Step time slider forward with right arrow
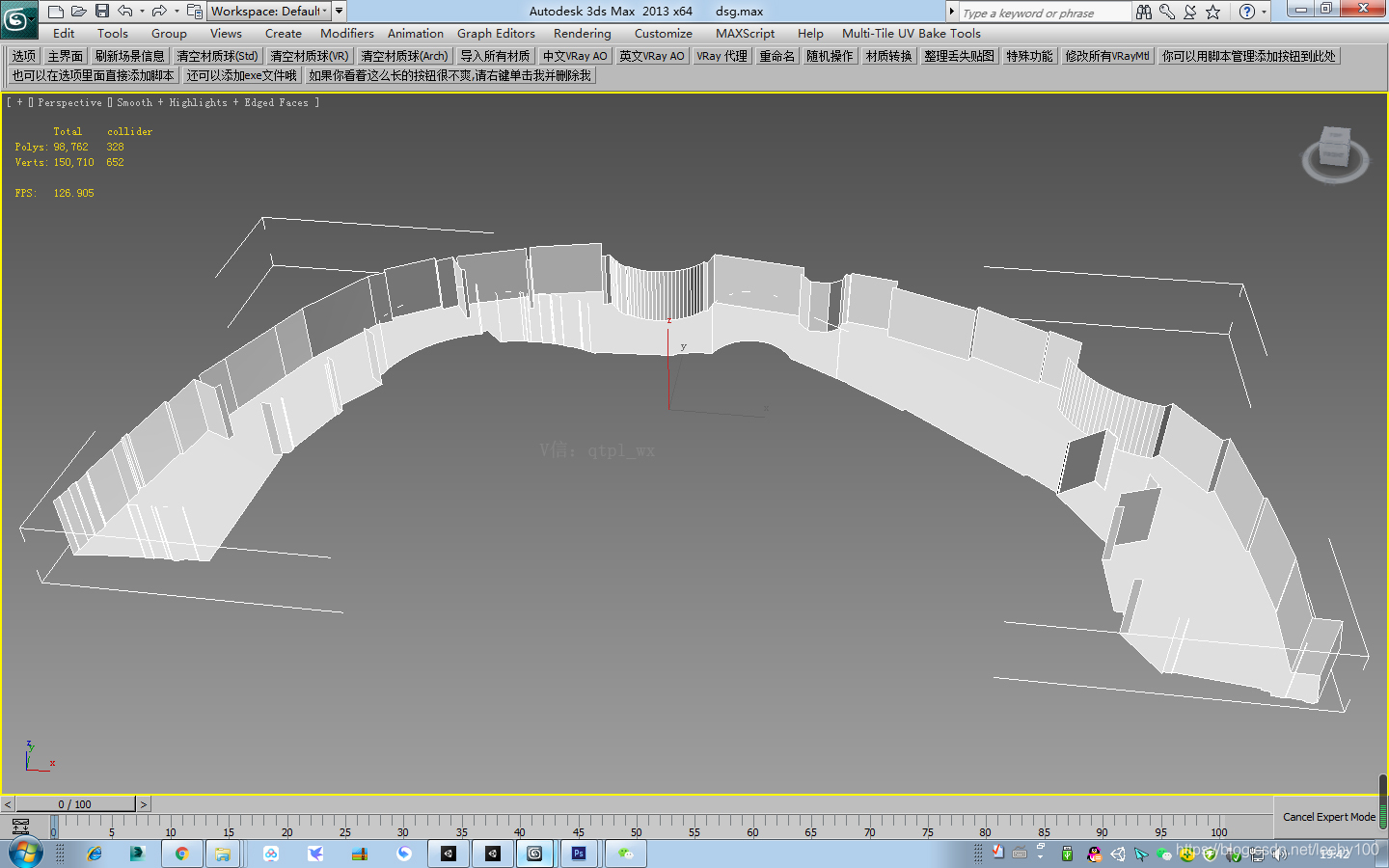This screenshot has height=868, width=1389. tap(144, 804)
